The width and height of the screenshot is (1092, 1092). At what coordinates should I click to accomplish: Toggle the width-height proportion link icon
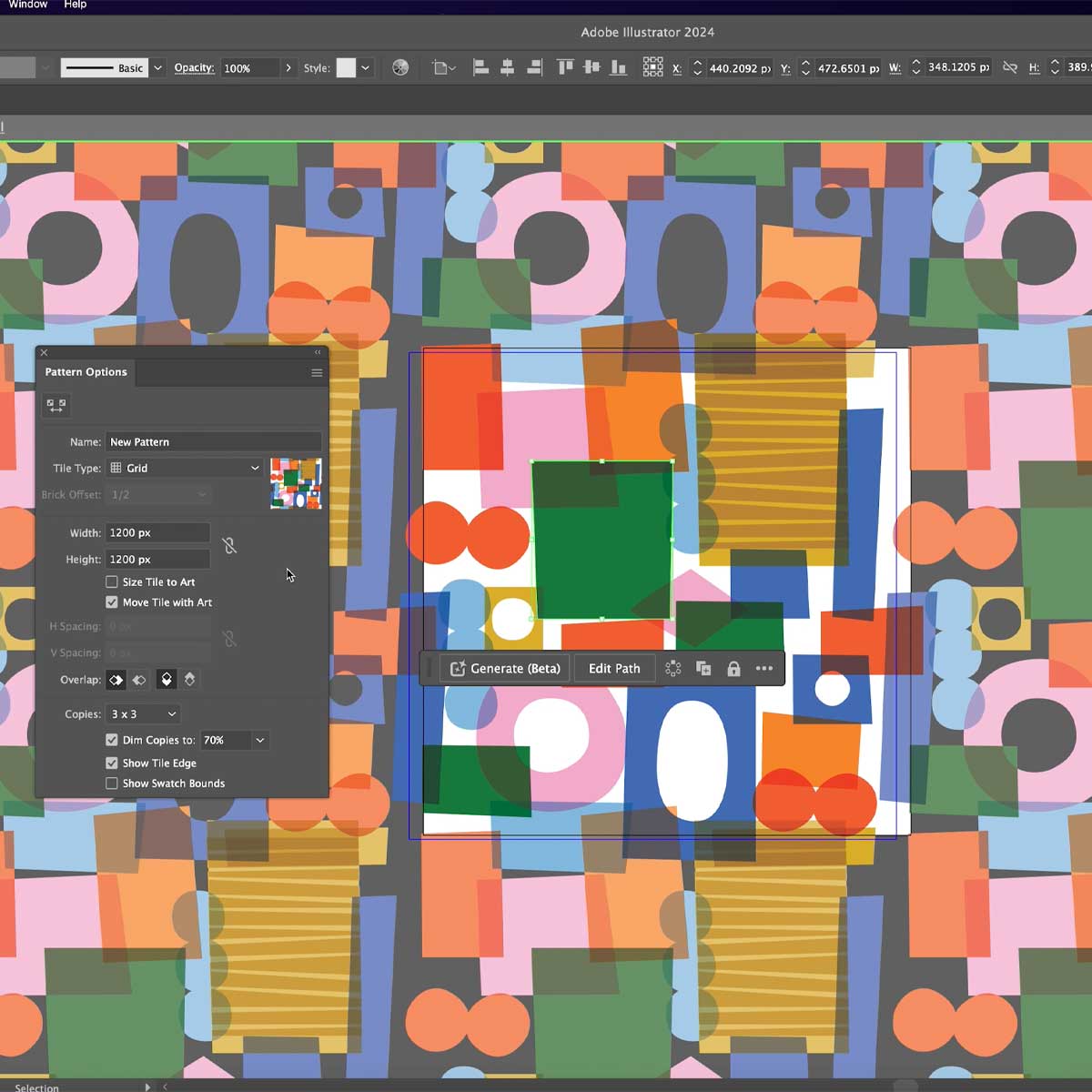click(x=229, y=545)
